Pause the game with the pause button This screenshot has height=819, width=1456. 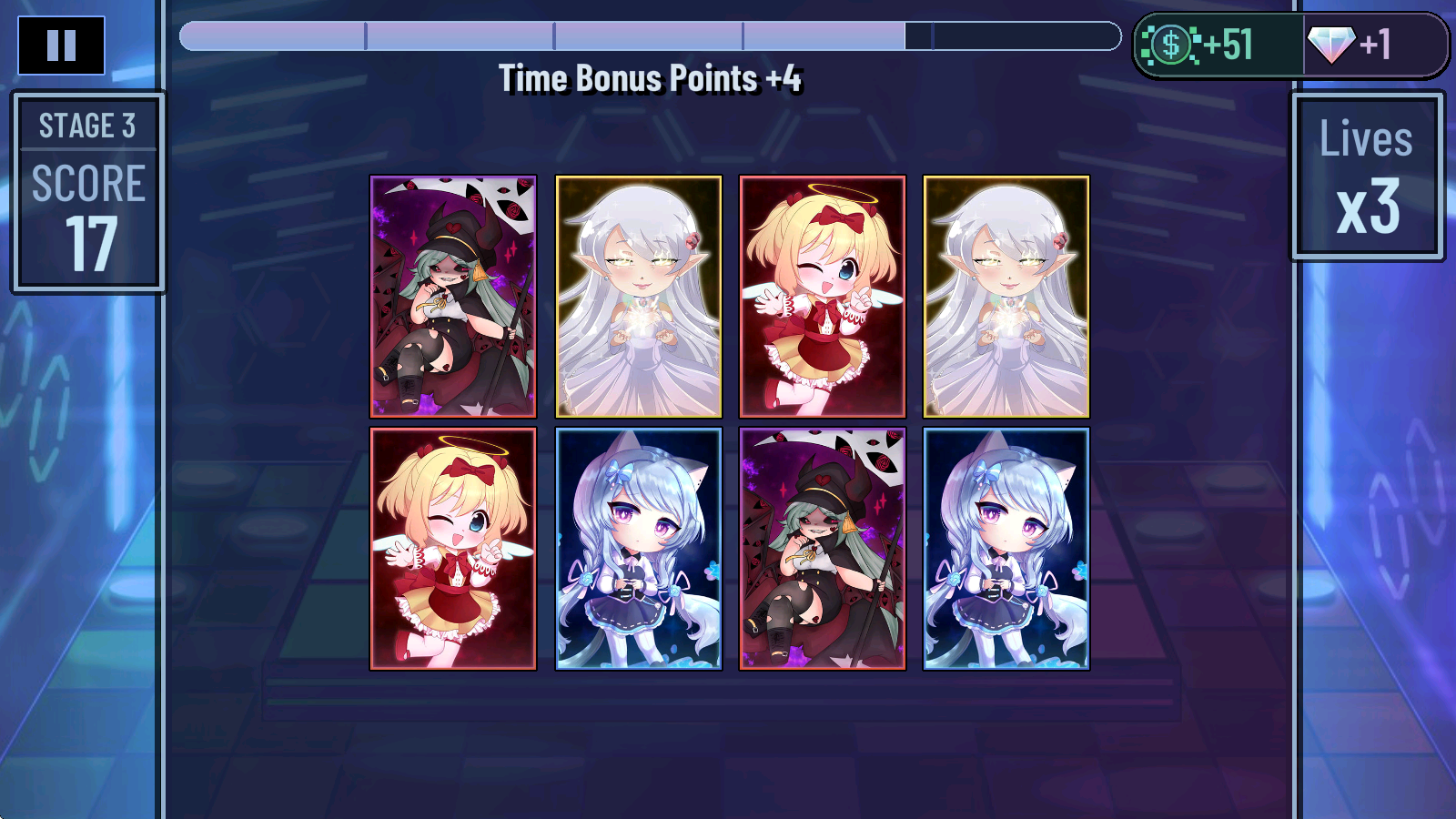pyautogui.click(x=61, y=45)
